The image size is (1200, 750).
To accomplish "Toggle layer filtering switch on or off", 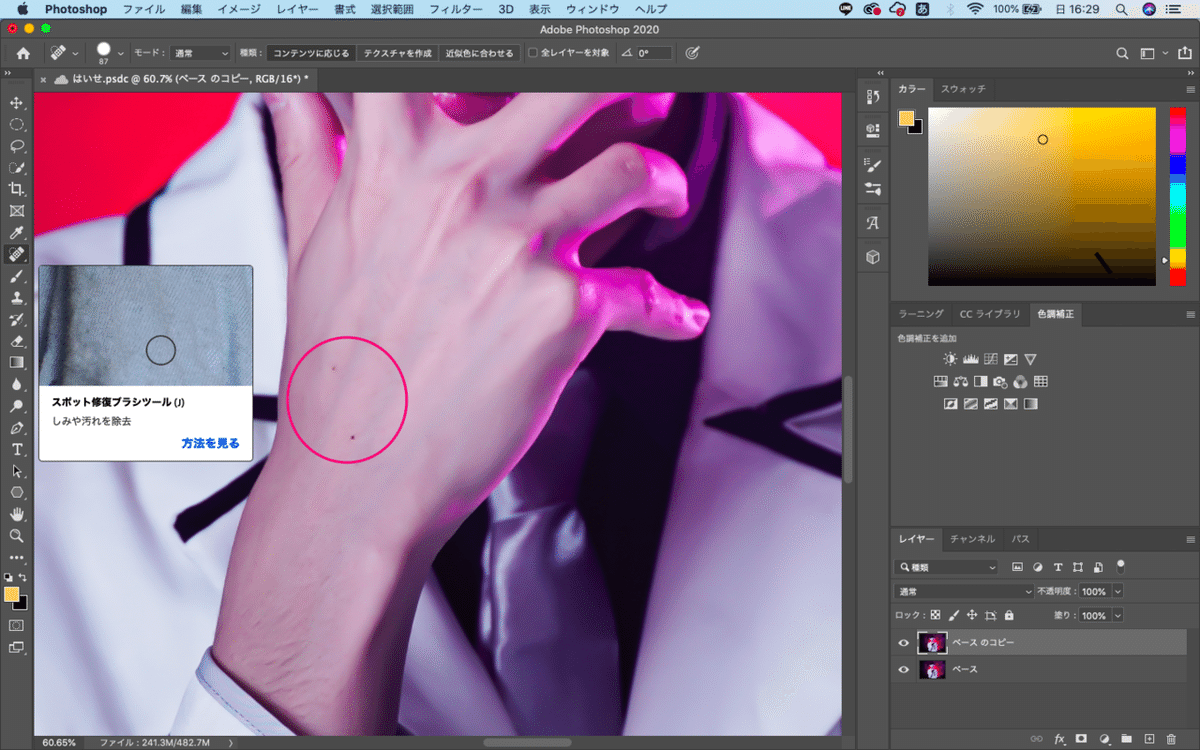I will (1121, 565).
